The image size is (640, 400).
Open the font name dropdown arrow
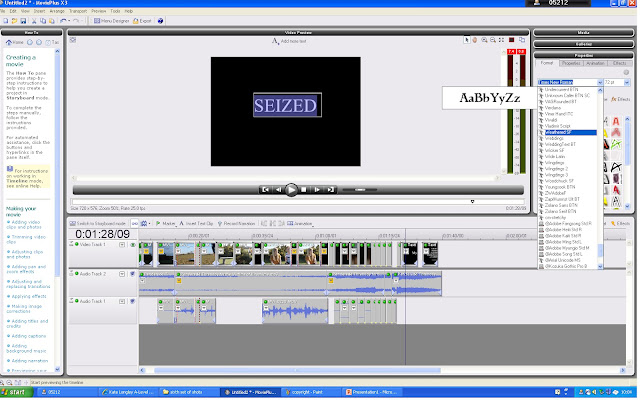tap(600, 82)
